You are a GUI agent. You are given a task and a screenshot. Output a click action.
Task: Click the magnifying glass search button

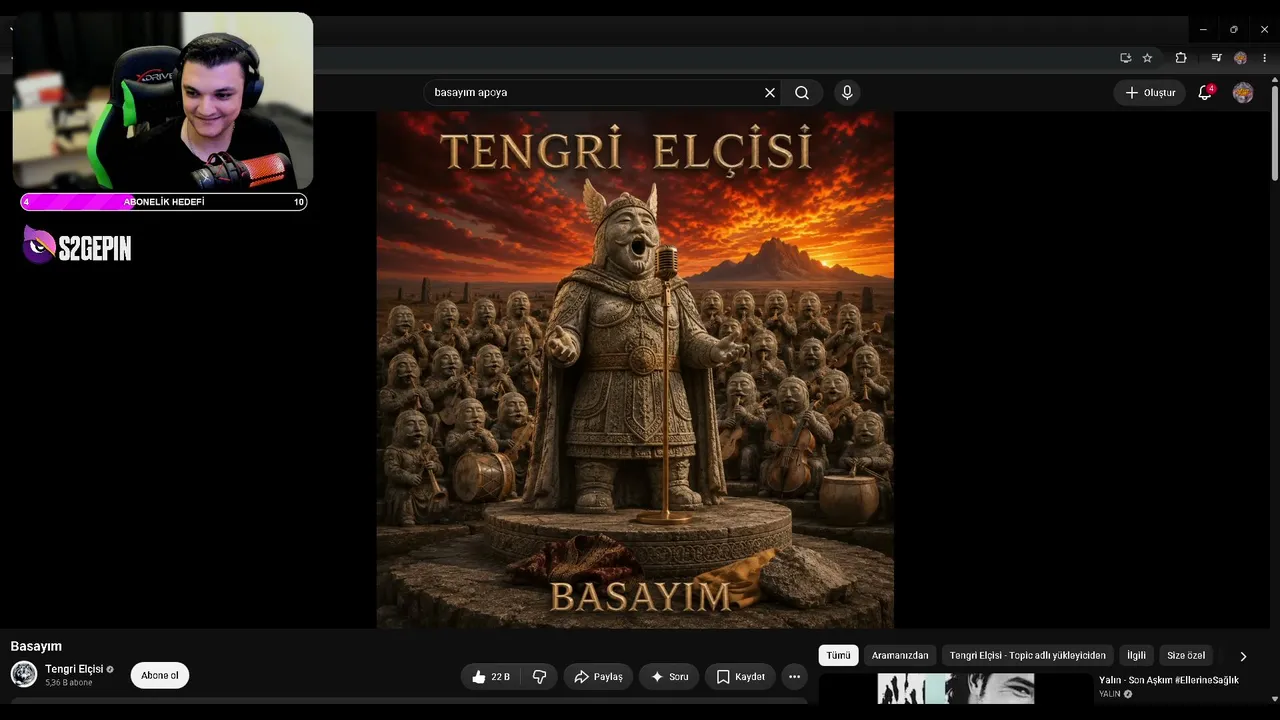click(x=802, y=93)
